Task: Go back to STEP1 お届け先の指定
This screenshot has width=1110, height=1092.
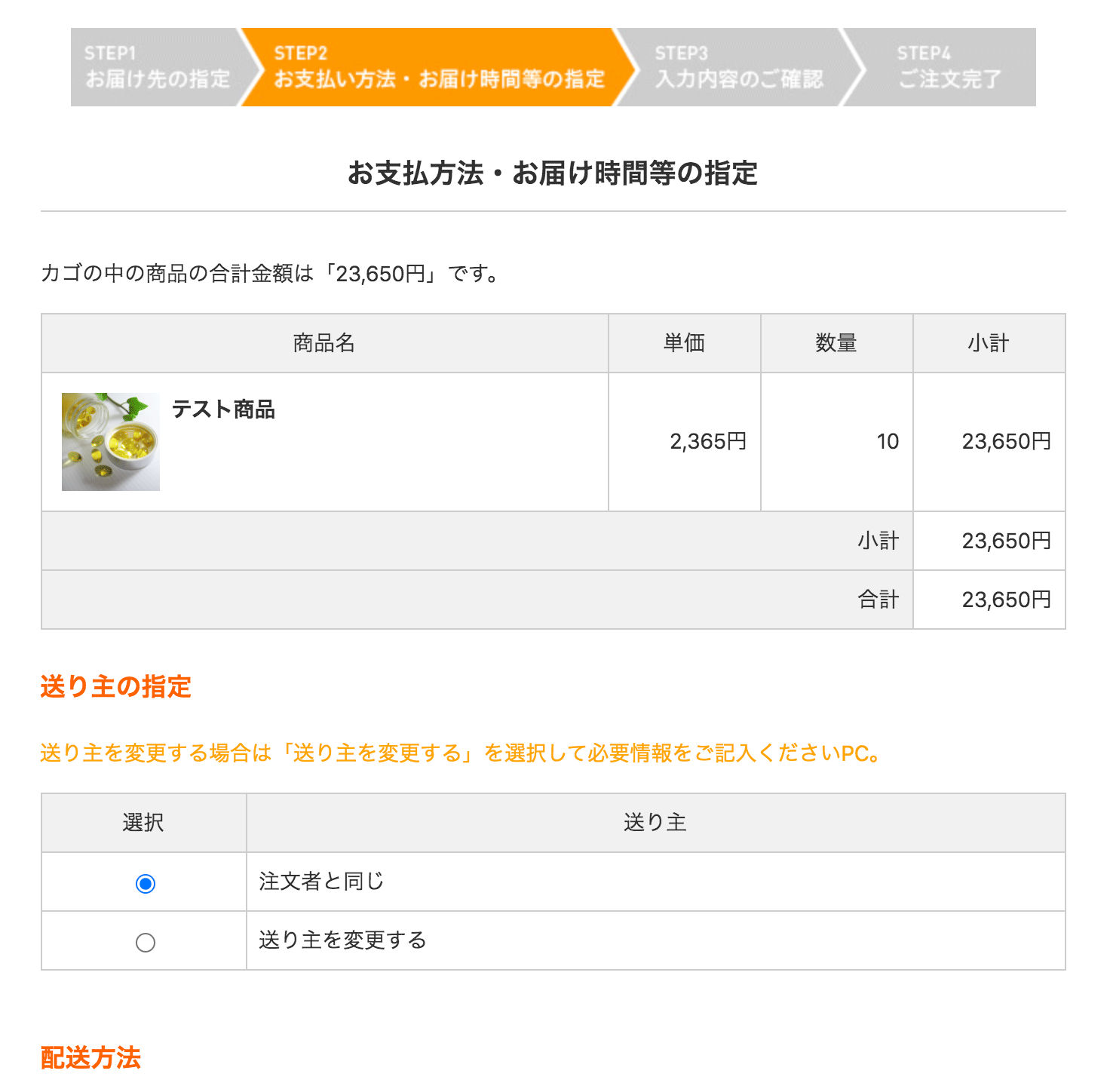Action: pos(157,67)
